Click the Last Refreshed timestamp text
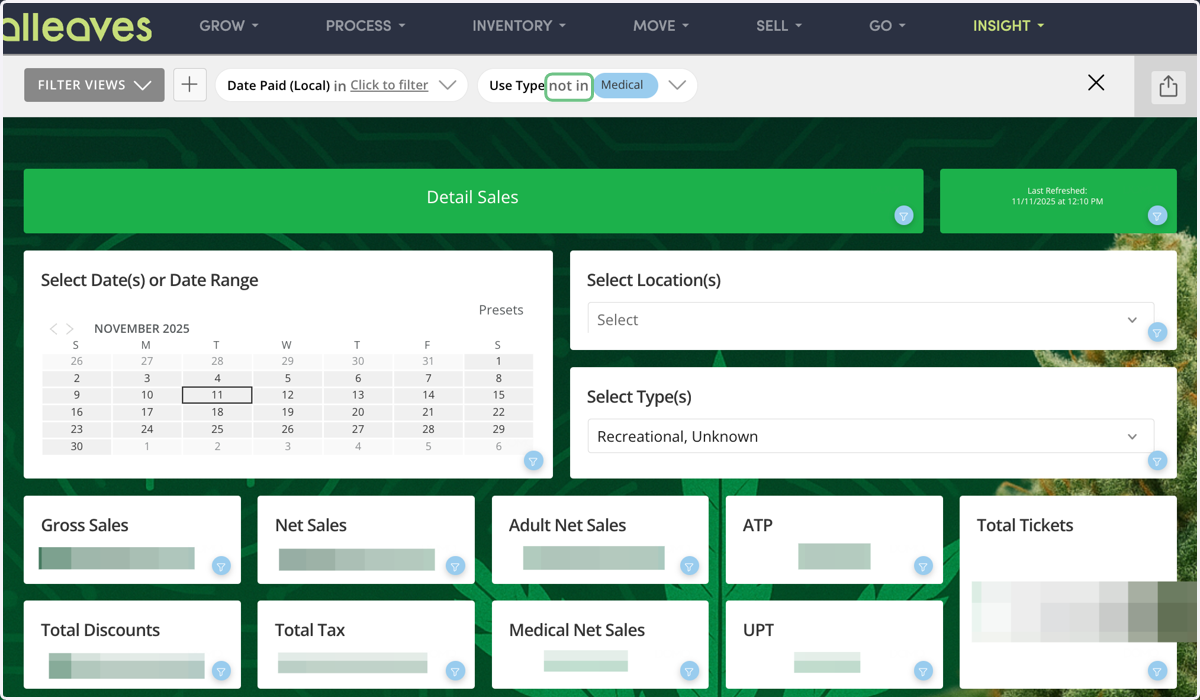The width and height of the screenshot is (1200, 700). point(1057,196)
